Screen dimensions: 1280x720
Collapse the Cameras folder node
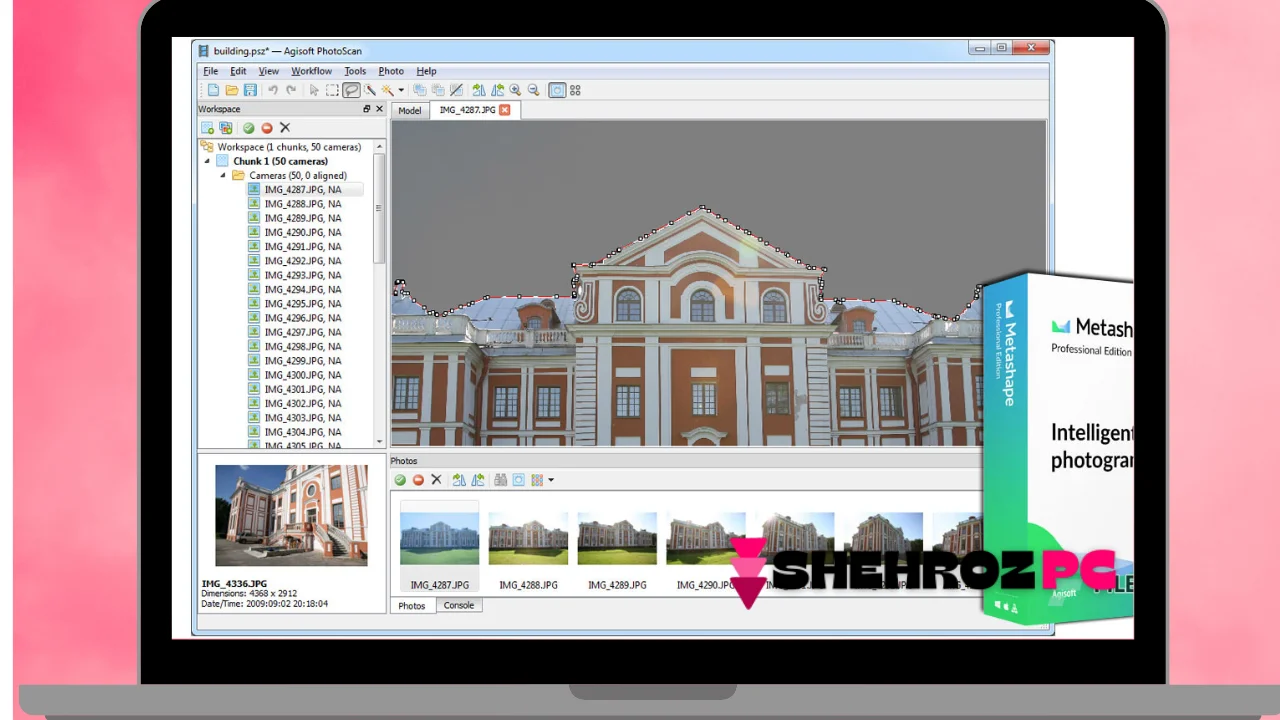[223, 175]
